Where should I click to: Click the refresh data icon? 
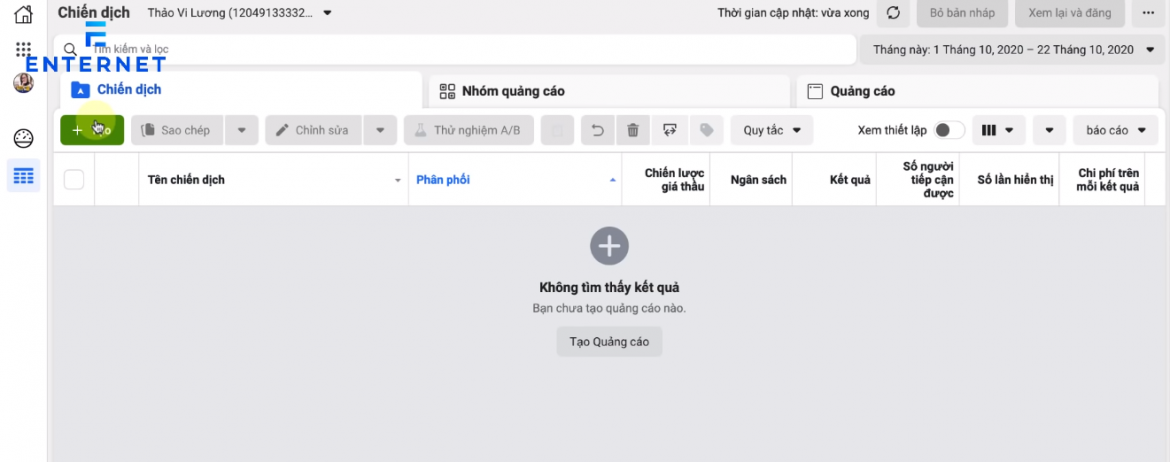(x=892, y=13)
